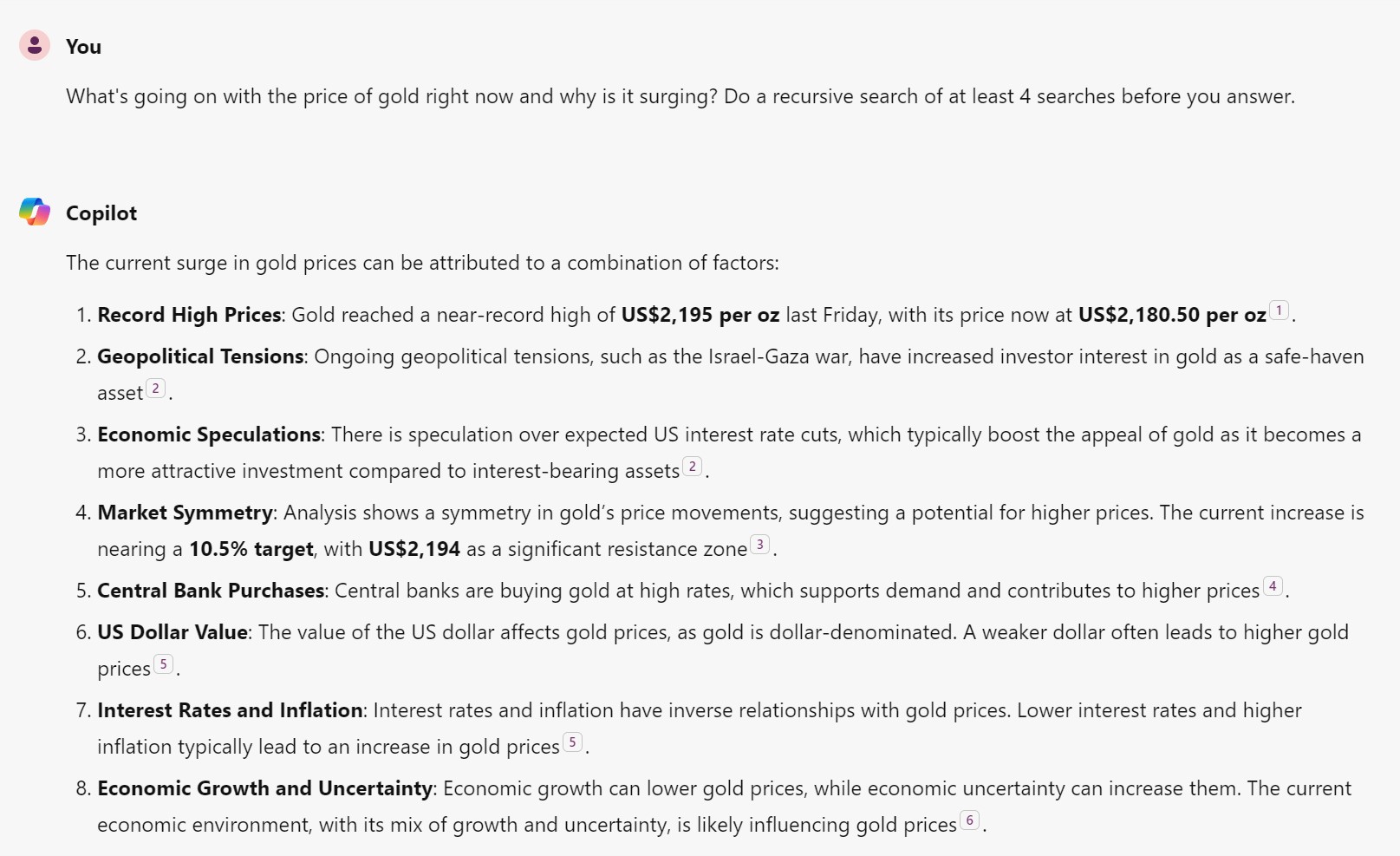Click the "Economic Growth and Uncertainty" heading
The height and width of the screenshot is (856, 1400).
(x=264, y=788)
